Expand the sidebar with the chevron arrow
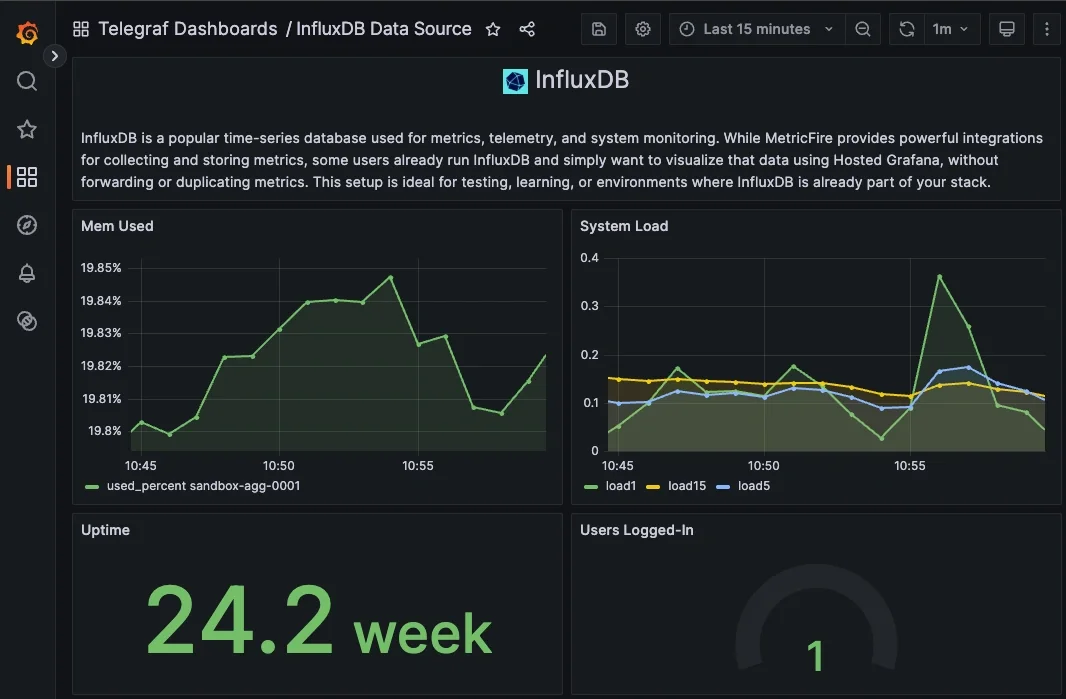Image resolution: width=1066 pixels, height=699 pixels. click(x=54, y=56)
